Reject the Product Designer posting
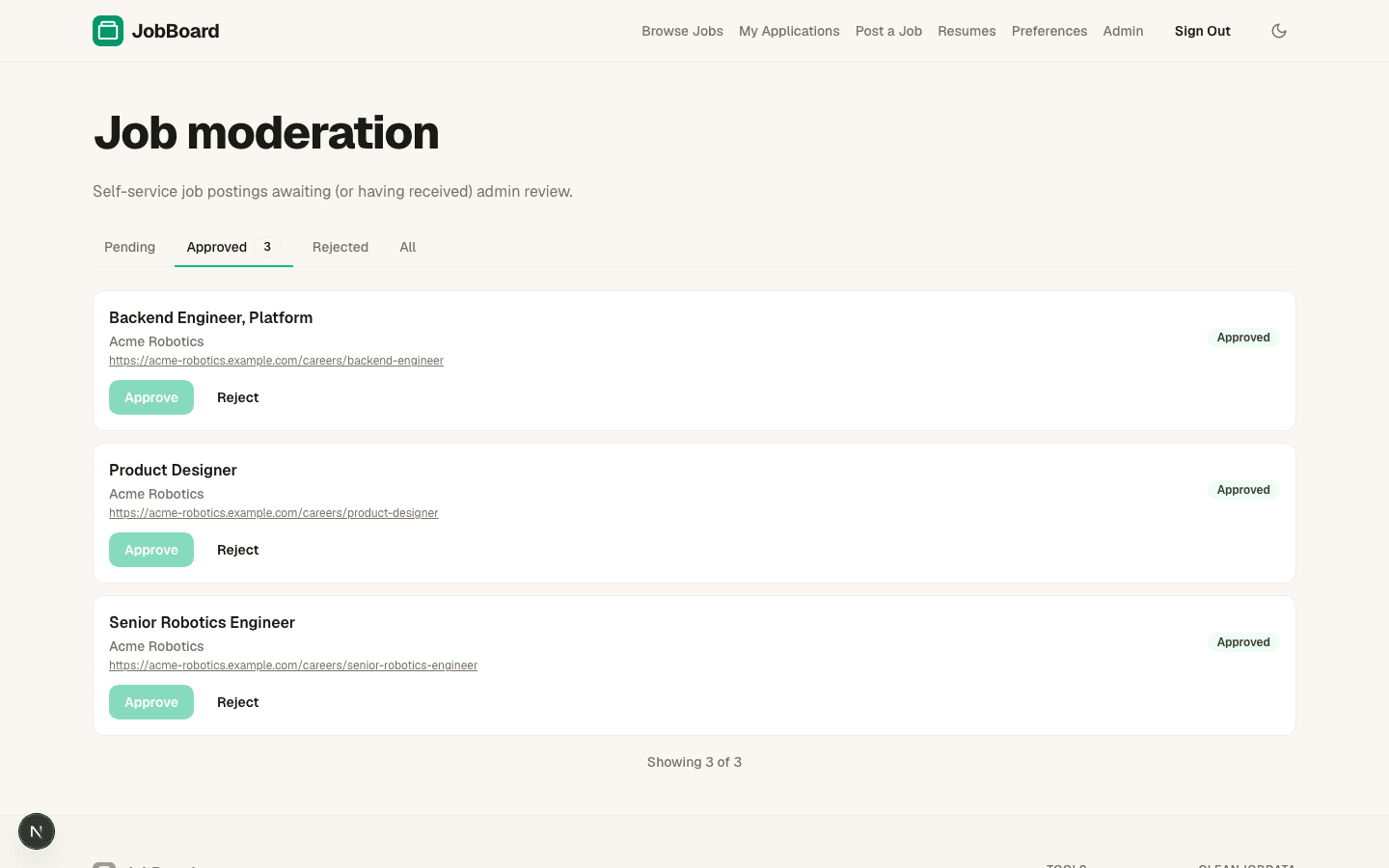 pos(237,550)
